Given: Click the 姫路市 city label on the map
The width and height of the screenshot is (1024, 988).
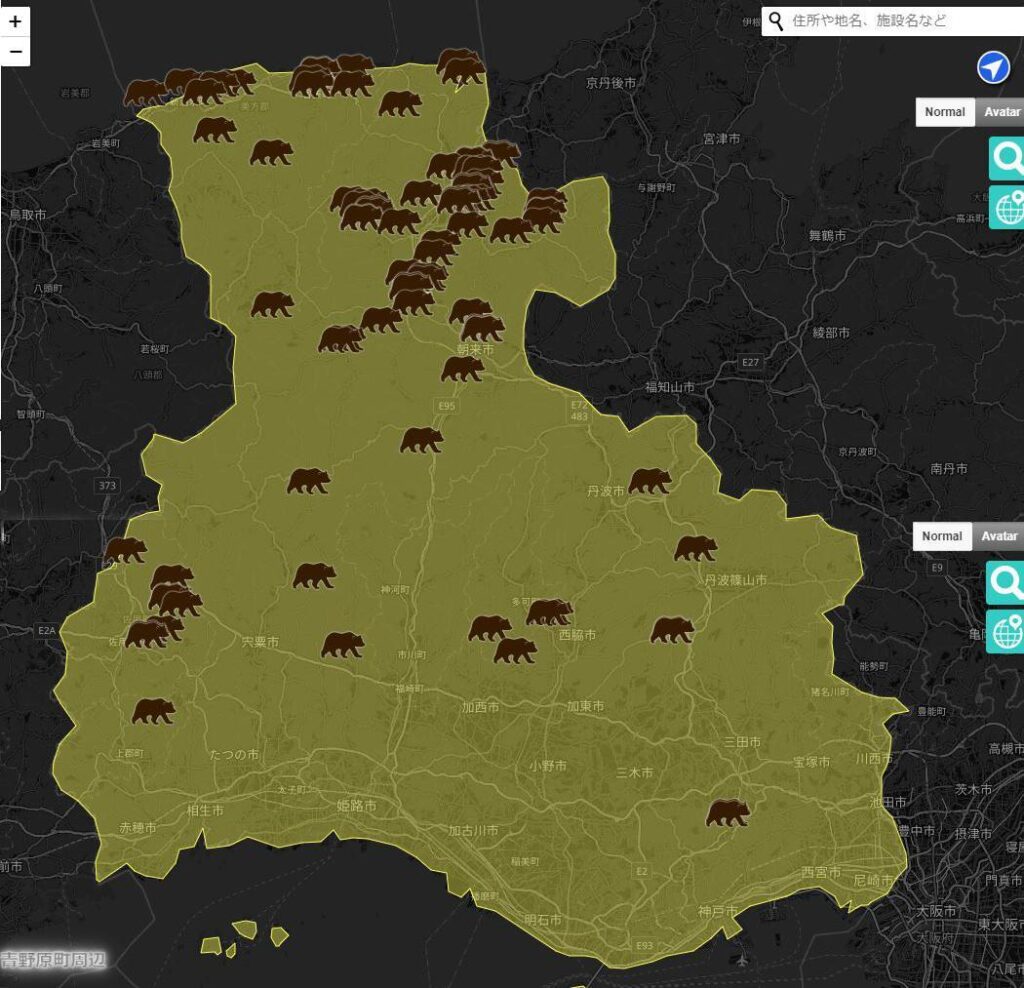Looking at the screenshot, I should pyautogui.click(x=356, y=805).
